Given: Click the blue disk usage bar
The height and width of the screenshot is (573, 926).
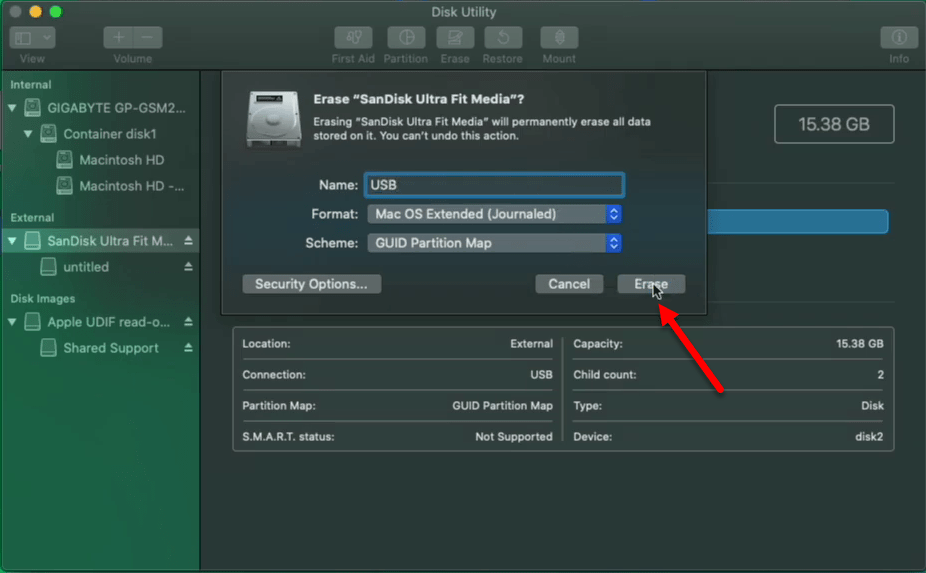Looking at the screenshot, I should pos(797,222).
